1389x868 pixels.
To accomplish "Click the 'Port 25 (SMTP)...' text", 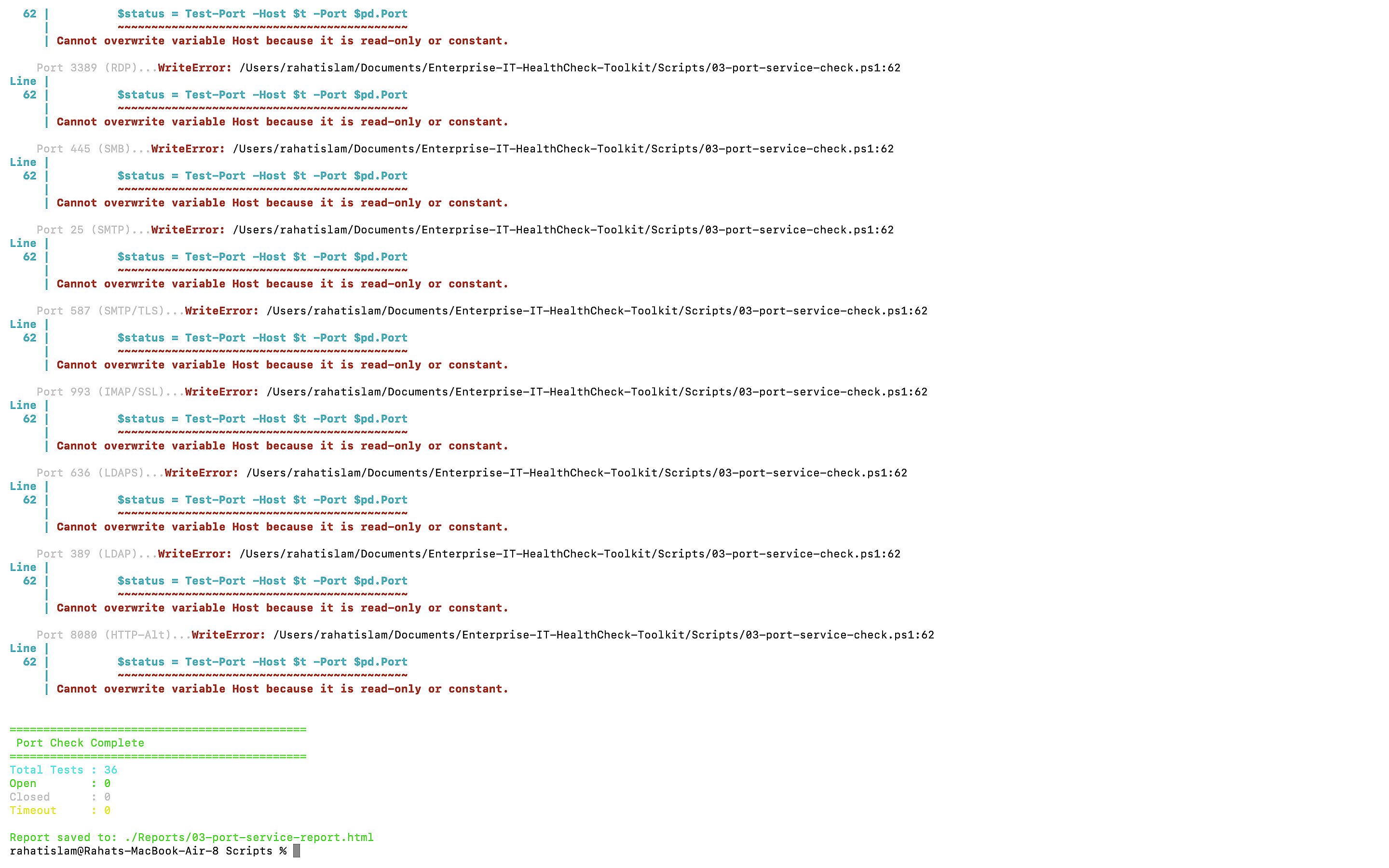I will click(94, 230).
